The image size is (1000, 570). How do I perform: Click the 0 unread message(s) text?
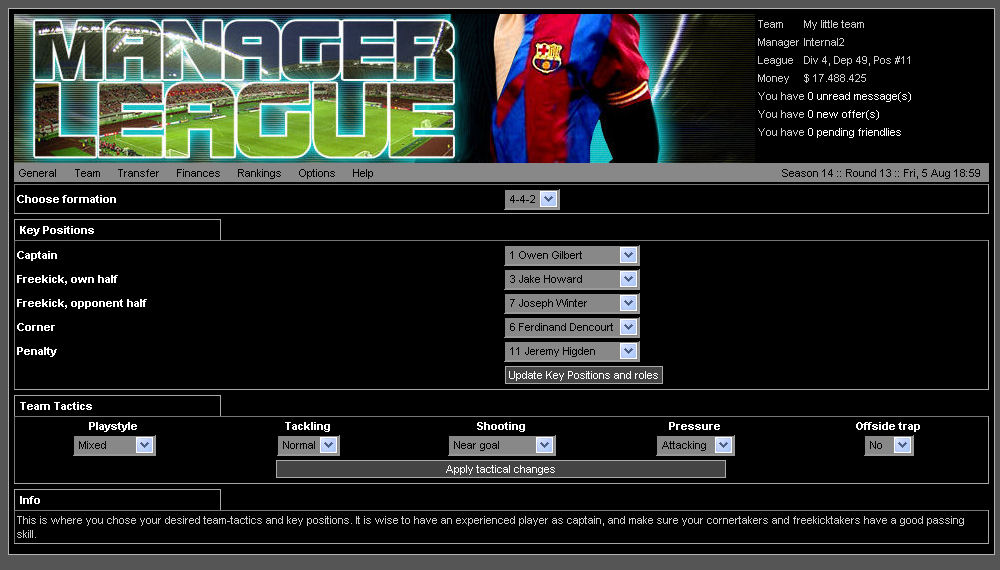click(858, 96)
